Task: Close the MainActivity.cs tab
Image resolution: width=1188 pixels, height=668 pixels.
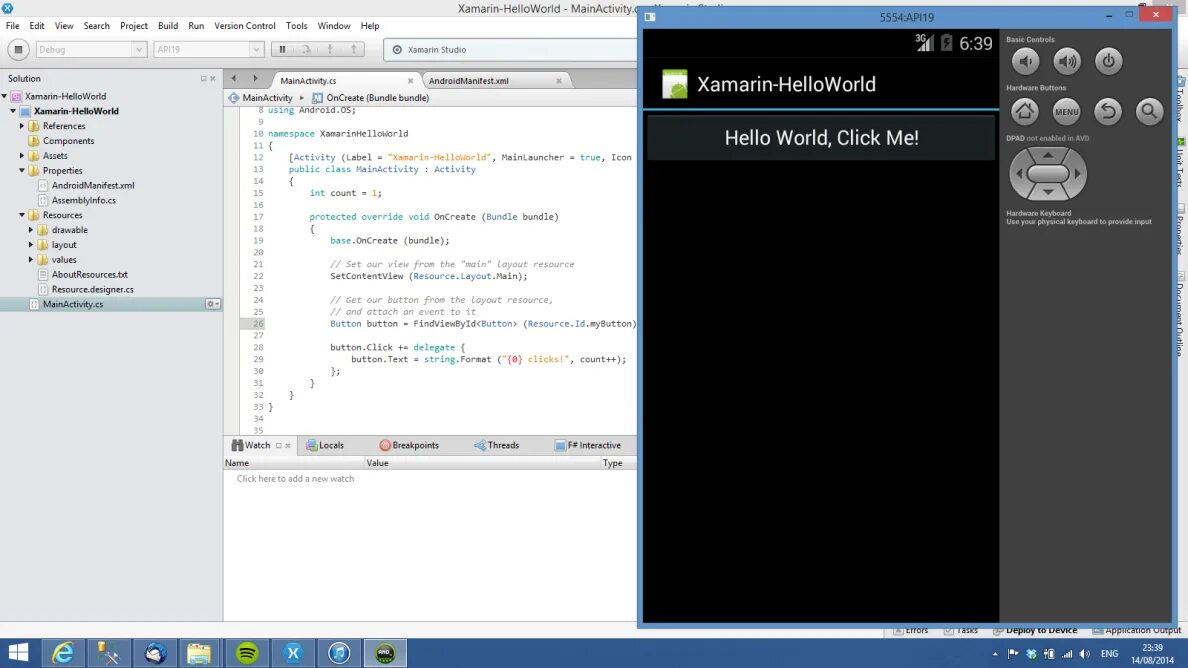Action: 411,81
